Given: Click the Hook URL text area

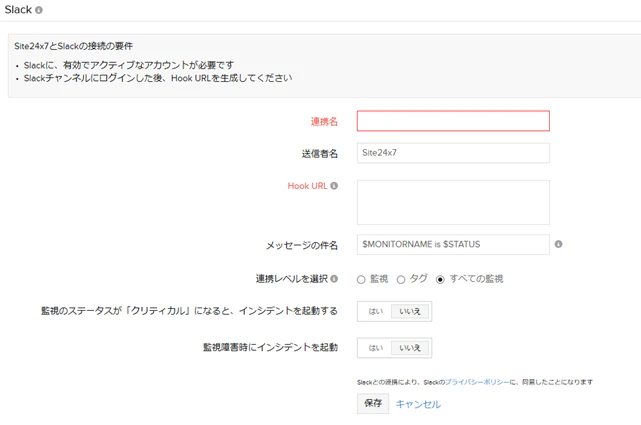Looking at the screenshot, I should (453, 202).
